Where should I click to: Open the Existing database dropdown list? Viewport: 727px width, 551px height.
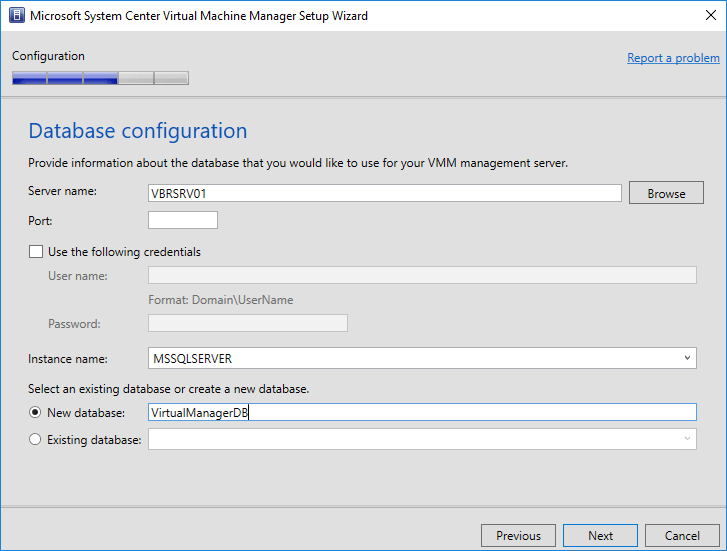click(x=421, y=439)
